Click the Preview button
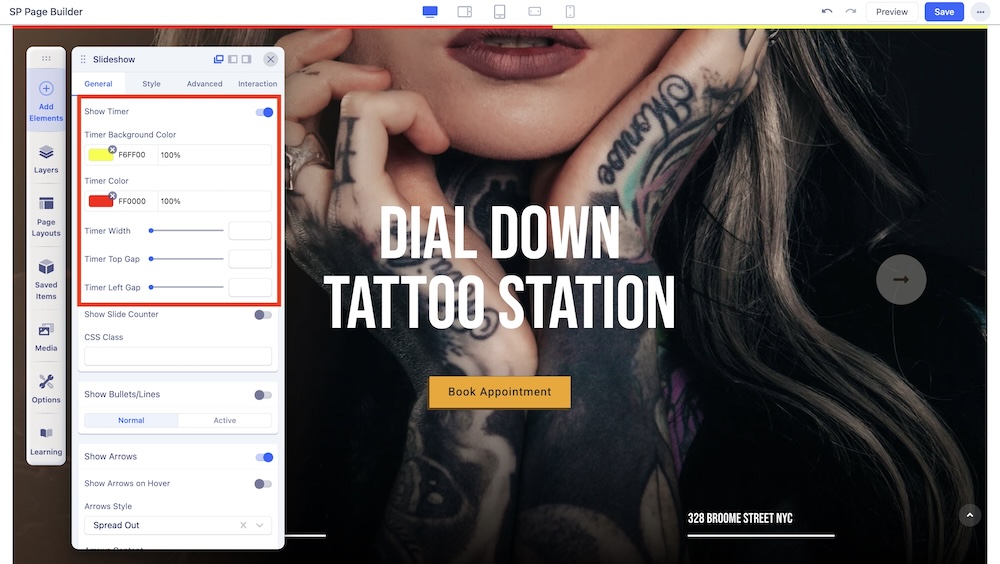The height and width of the screenshot is (564, 1000). pyautogui.click(x=892, y=11)
